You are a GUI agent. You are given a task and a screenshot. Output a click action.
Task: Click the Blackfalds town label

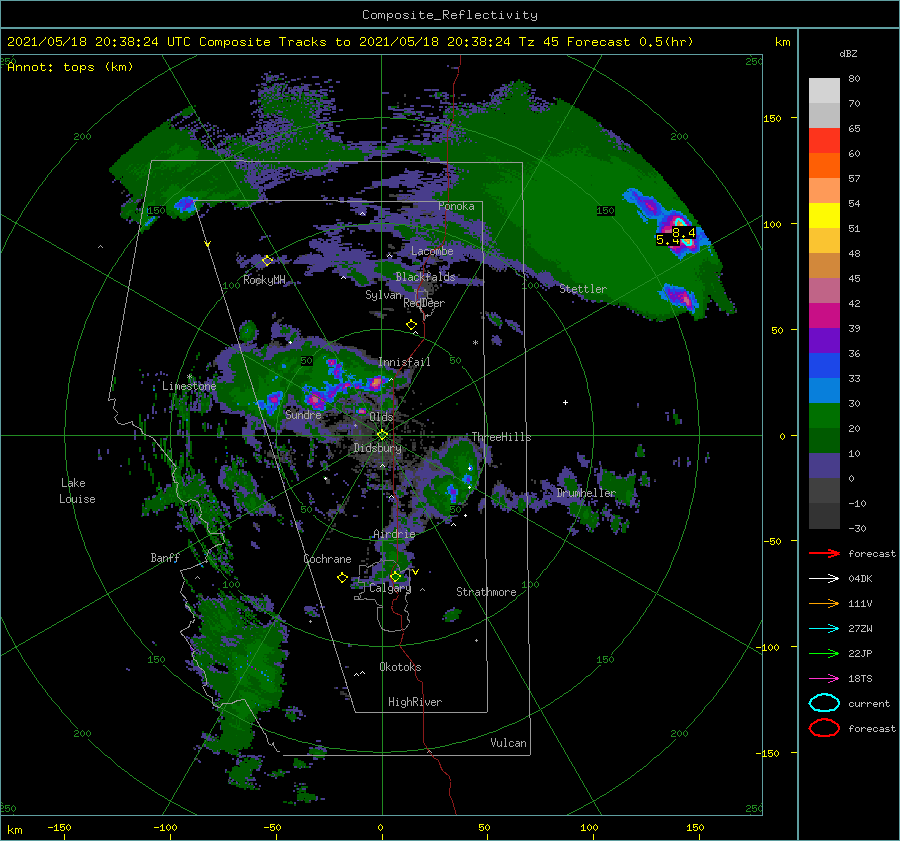(425, 277)
